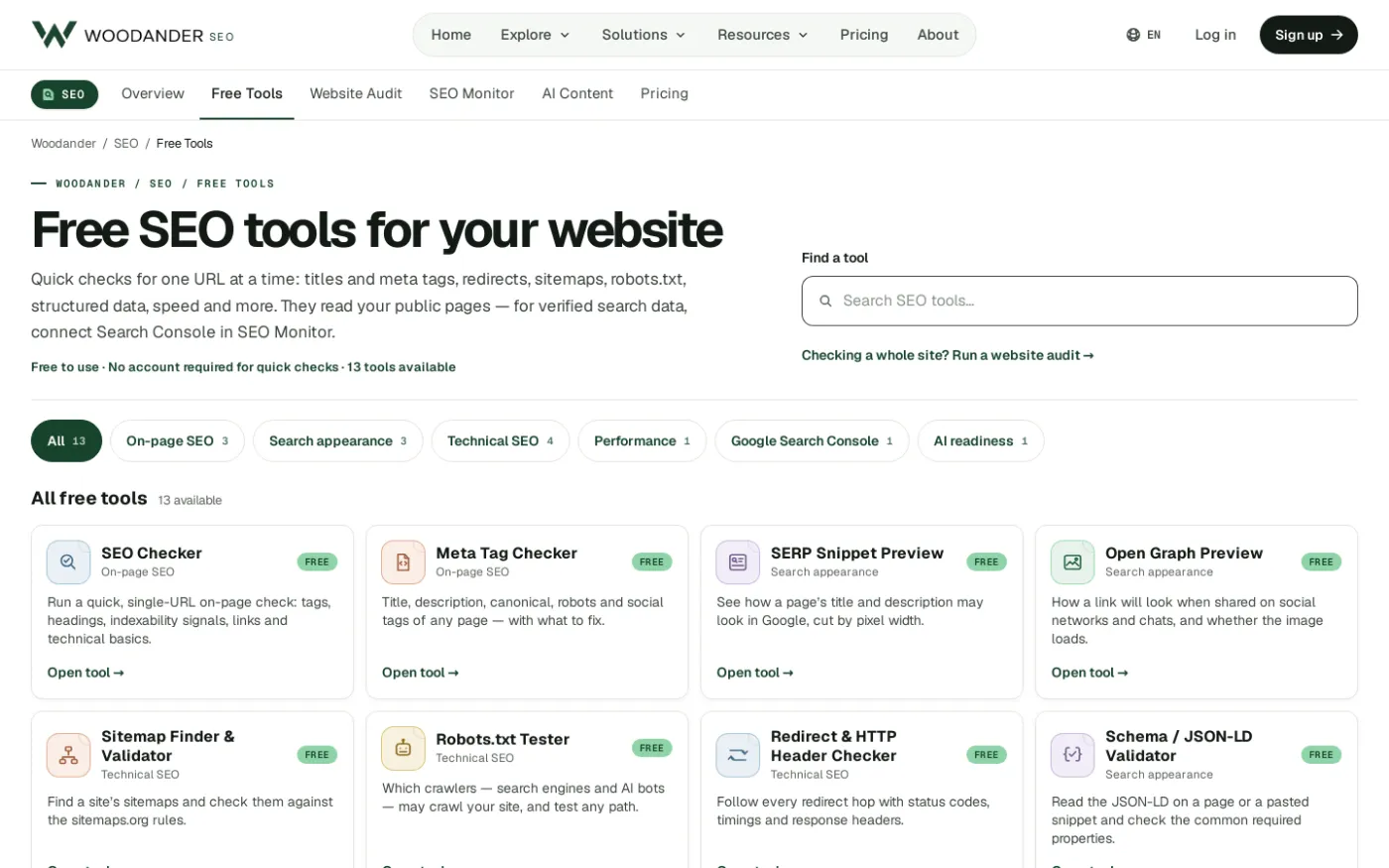Open the Pricing tab in SEO subnav
Image resolution: width=1389 pixels, height=868 pixels.
click(x=665, y=93)
